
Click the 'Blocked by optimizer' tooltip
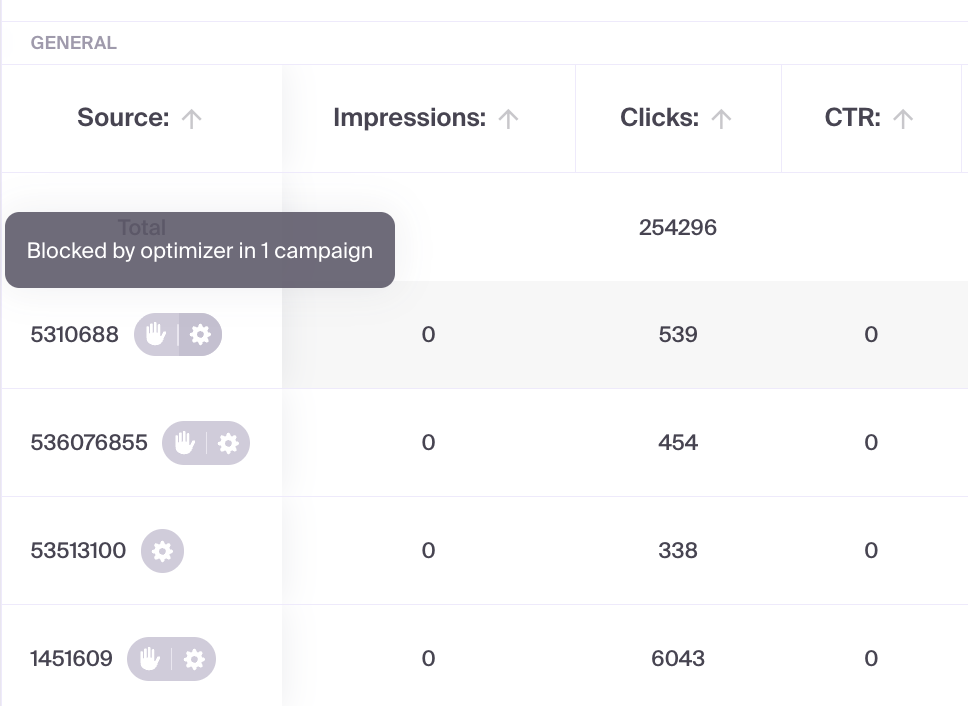pyautogui.click(x=200, y=250)
